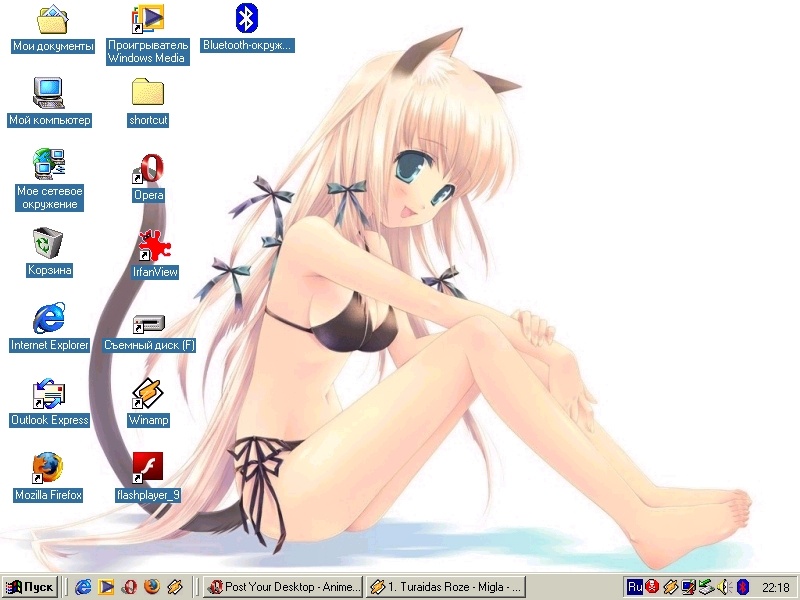
Task: Switch to the 1. Turaidas Roze - Migla taskbar button
Action: point(445,587)
